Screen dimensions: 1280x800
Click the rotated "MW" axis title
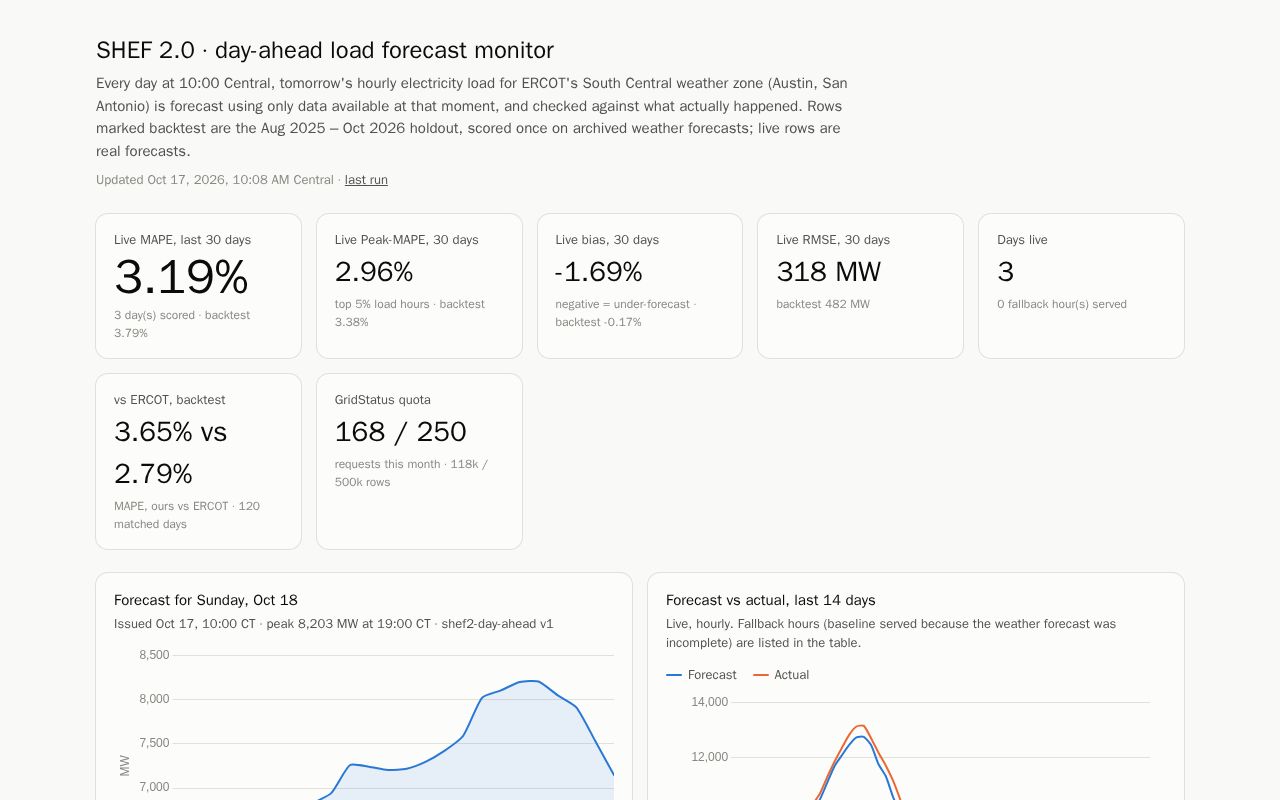(x=125, y=765)
